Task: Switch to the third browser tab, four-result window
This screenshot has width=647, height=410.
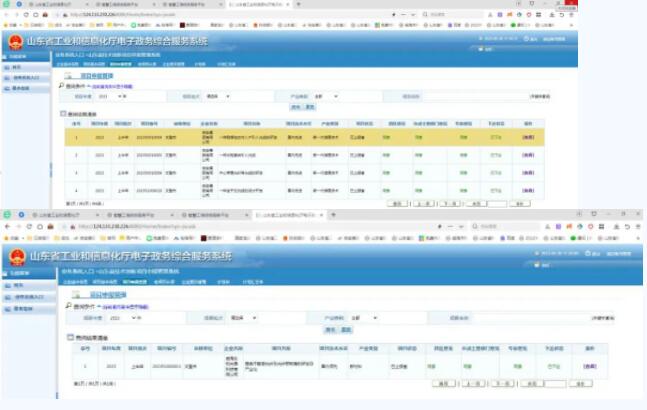Action: (x=189, y=5)
